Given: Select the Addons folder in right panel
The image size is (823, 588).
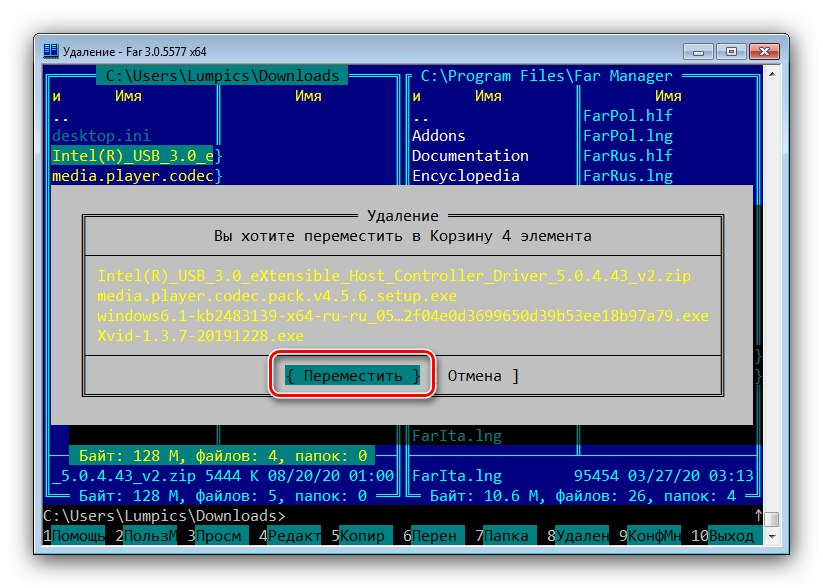Looking at the screenshot, I should coord(438,135).
